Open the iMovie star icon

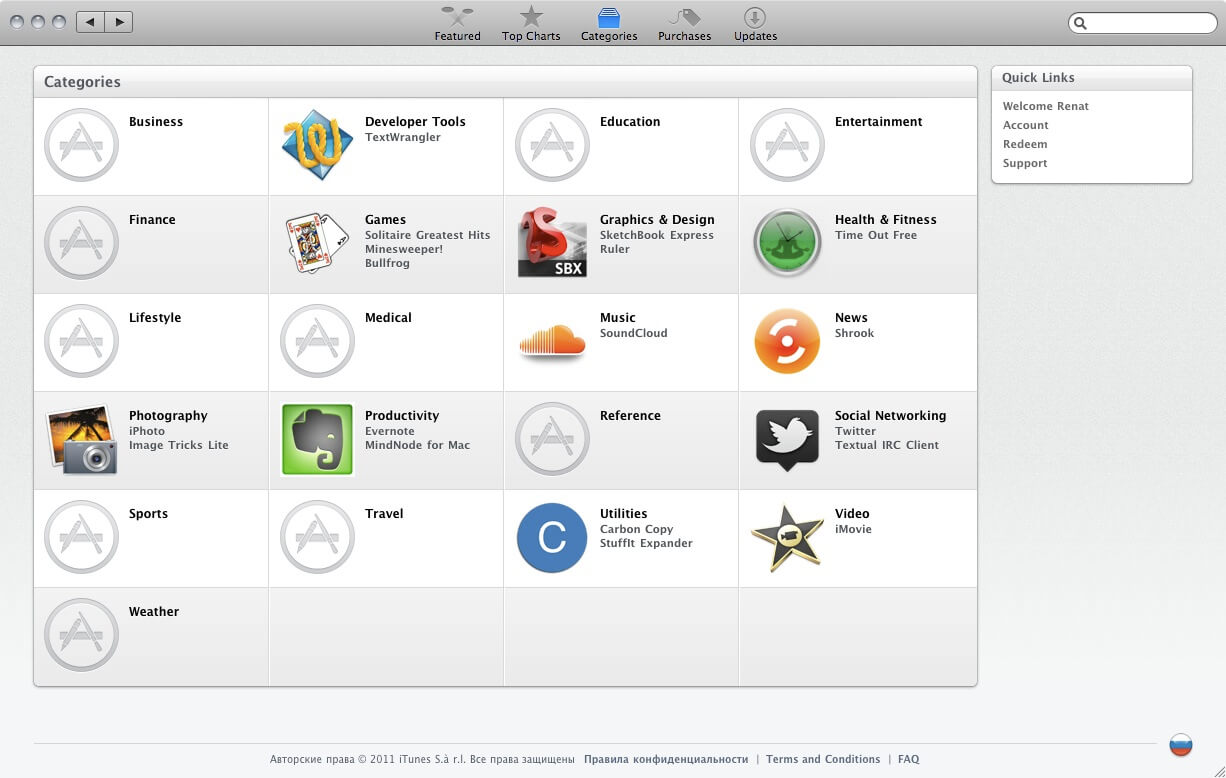(x=787, y=538)
